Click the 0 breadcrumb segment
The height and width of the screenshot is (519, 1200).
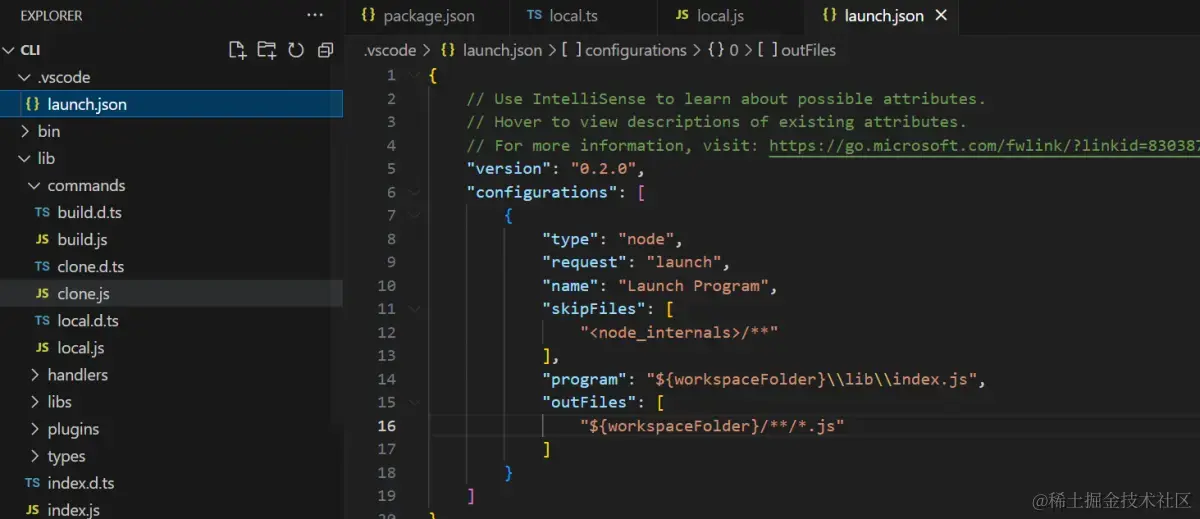(723, 50)
